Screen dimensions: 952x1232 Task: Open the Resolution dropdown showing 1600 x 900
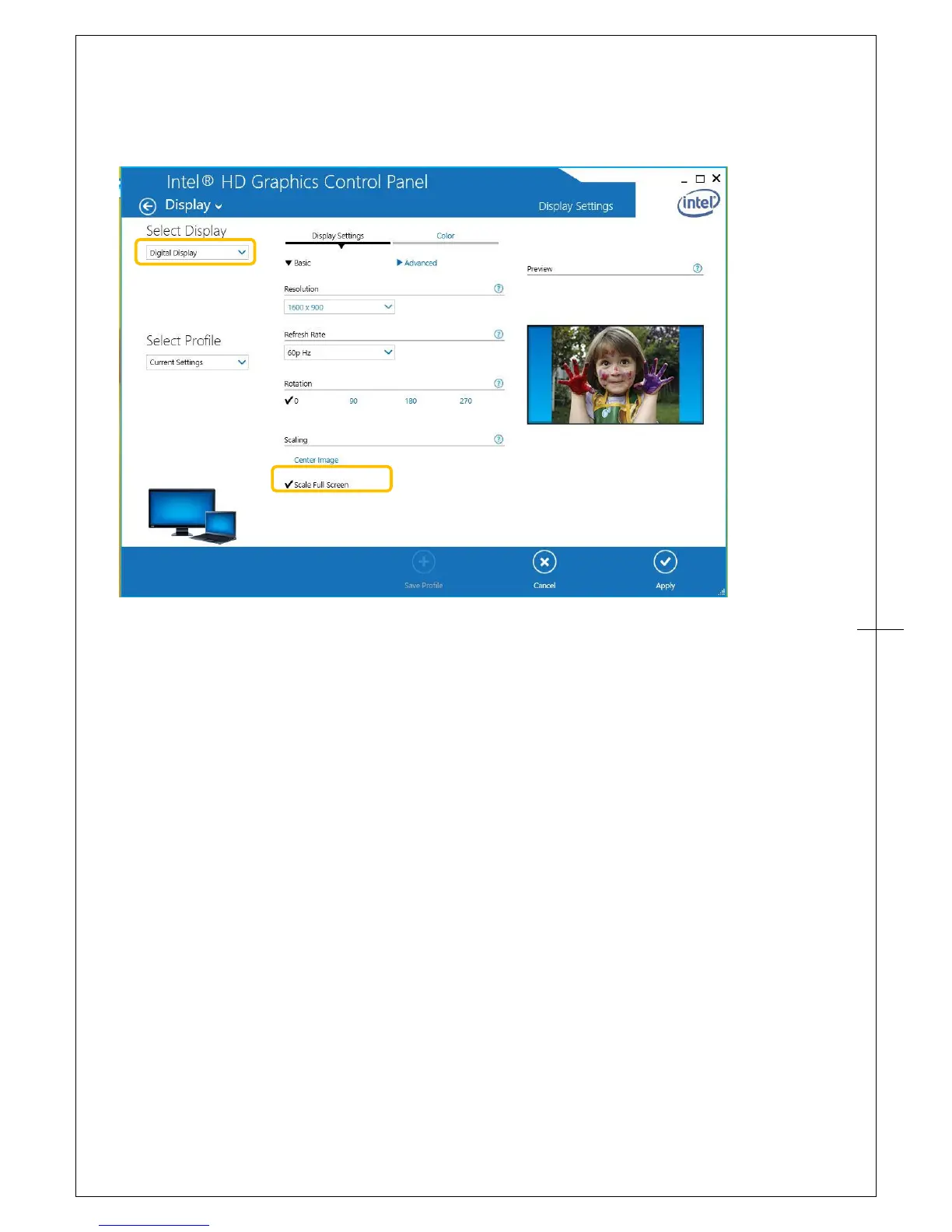pos(339,307)
